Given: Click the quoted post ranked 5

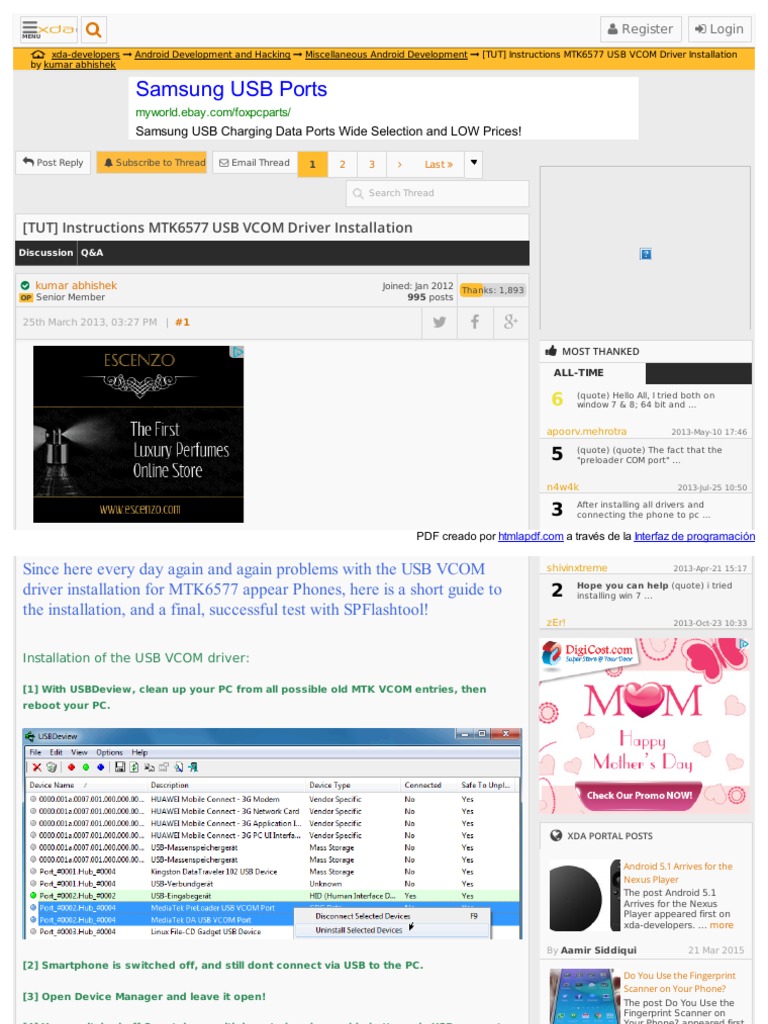Looking at the screenshot, I should 649,455.
